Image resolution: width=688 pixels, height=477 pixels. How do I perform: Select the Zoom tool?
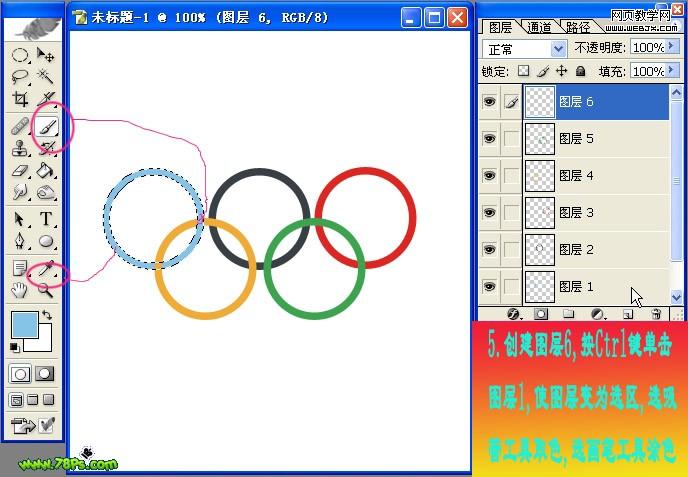tap(45, 290)
